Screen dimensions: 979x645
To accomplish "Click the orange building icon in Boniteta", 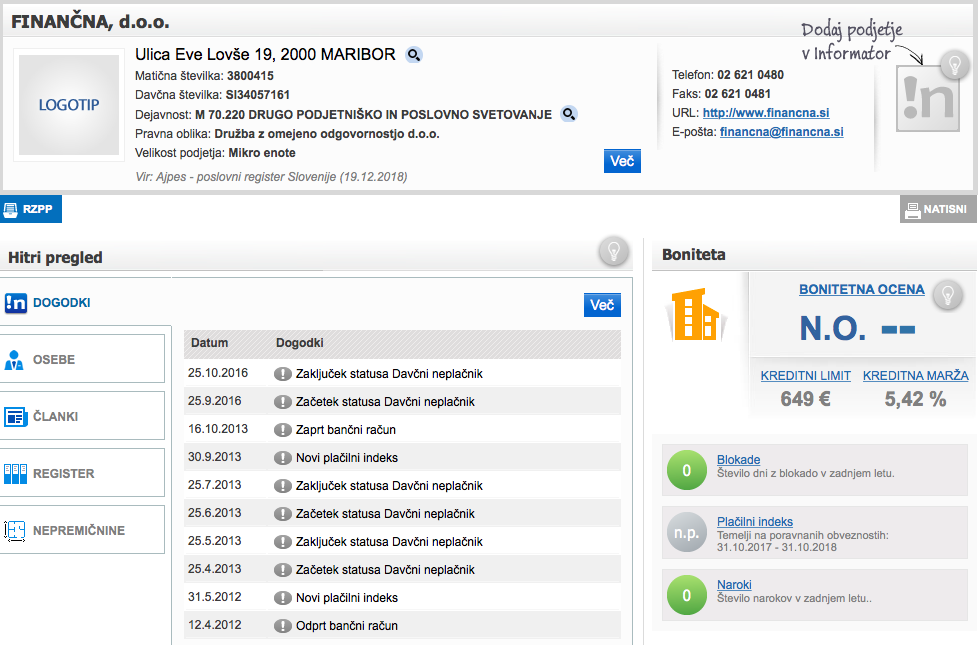I will pos(696,314).
